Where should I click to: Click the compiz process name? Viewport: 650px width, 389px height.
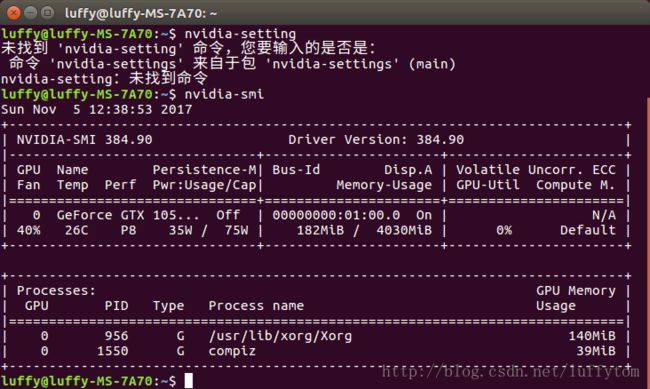point(232,351)
